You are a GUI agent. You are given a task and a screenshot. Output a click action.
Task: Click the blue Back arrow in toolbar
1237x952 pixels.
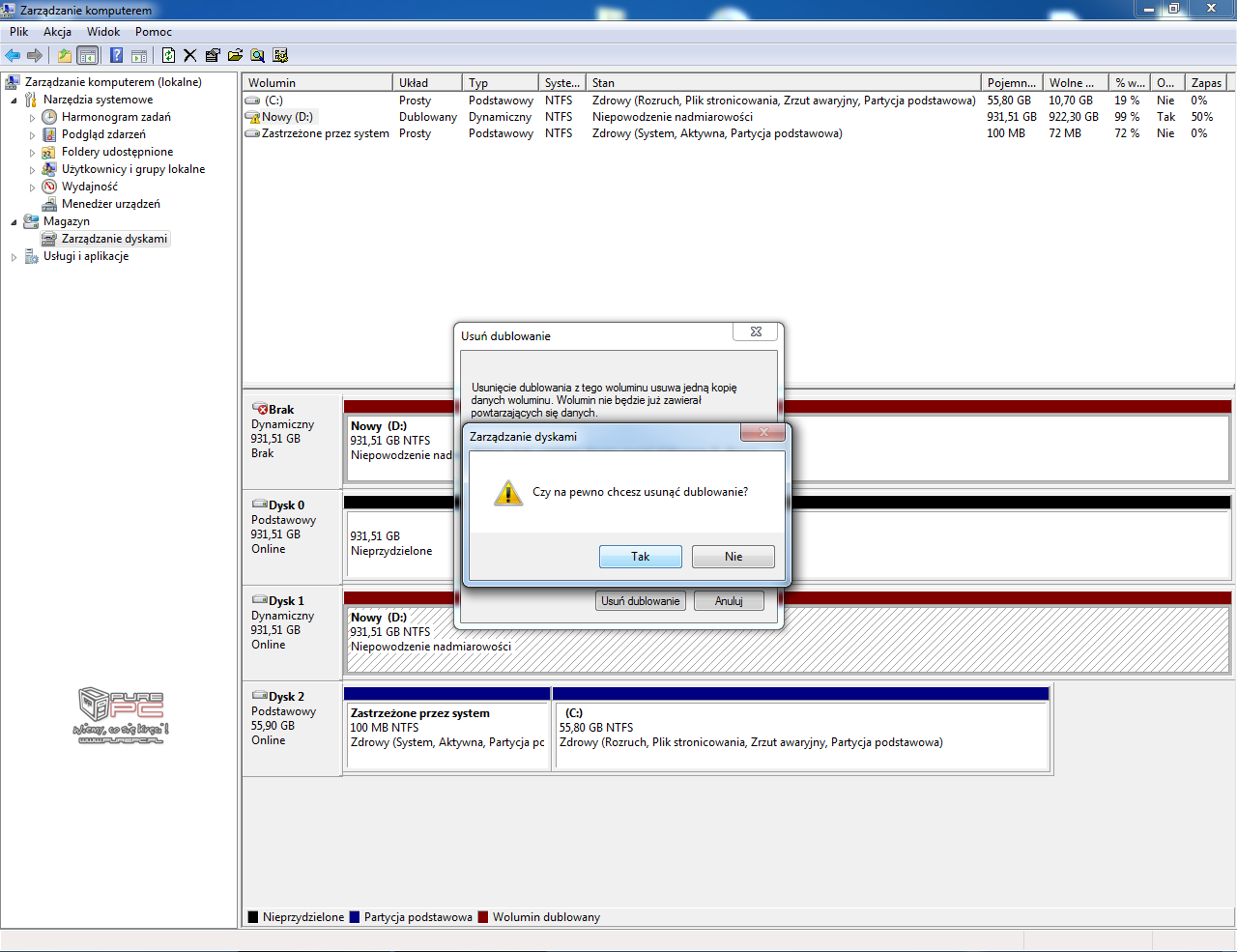pos(13,55)
